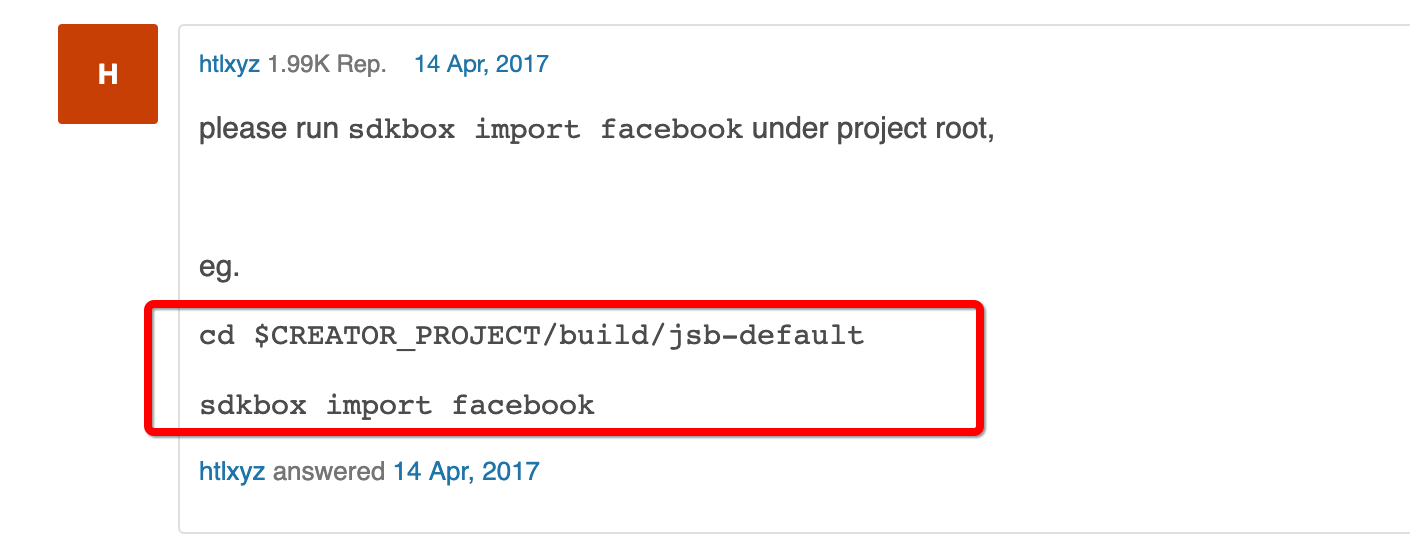Viewport: 1410px width, 554px height.
Task: Click import on the last code line
Action: pos(379,405)
